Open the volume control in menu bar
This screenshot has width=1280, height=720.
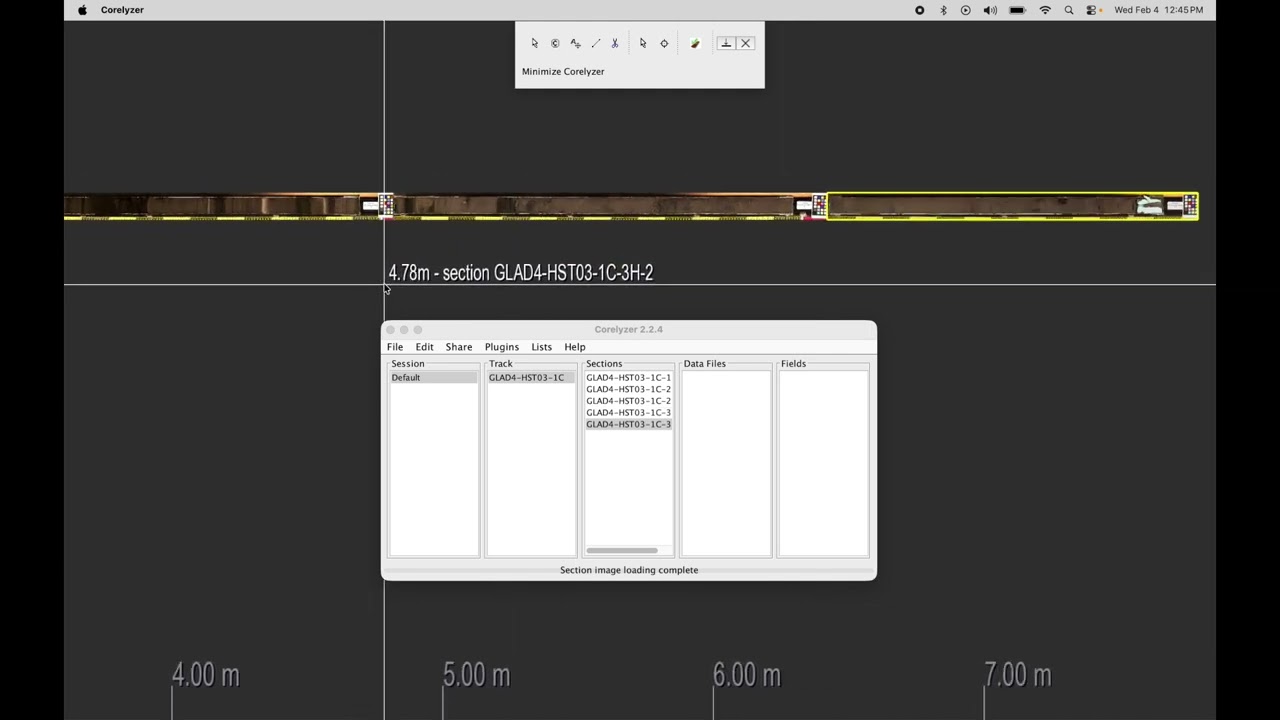990,10
